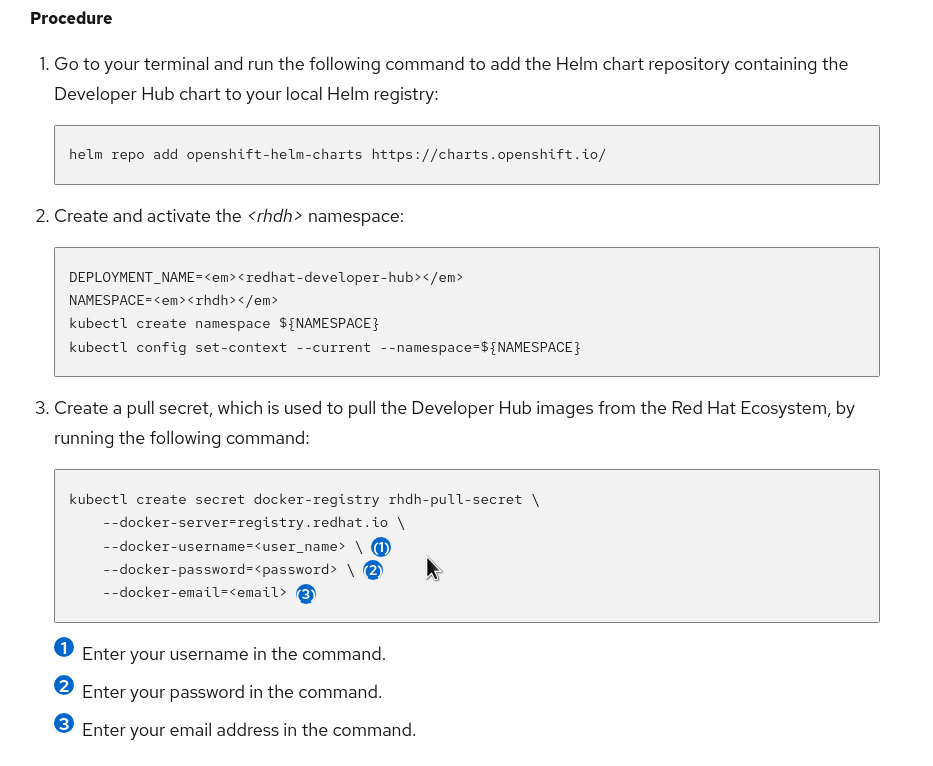933x766 pixels.
Task: Click the https://charts.openshift.io/ URL in code
Action: tap(488, 155)
